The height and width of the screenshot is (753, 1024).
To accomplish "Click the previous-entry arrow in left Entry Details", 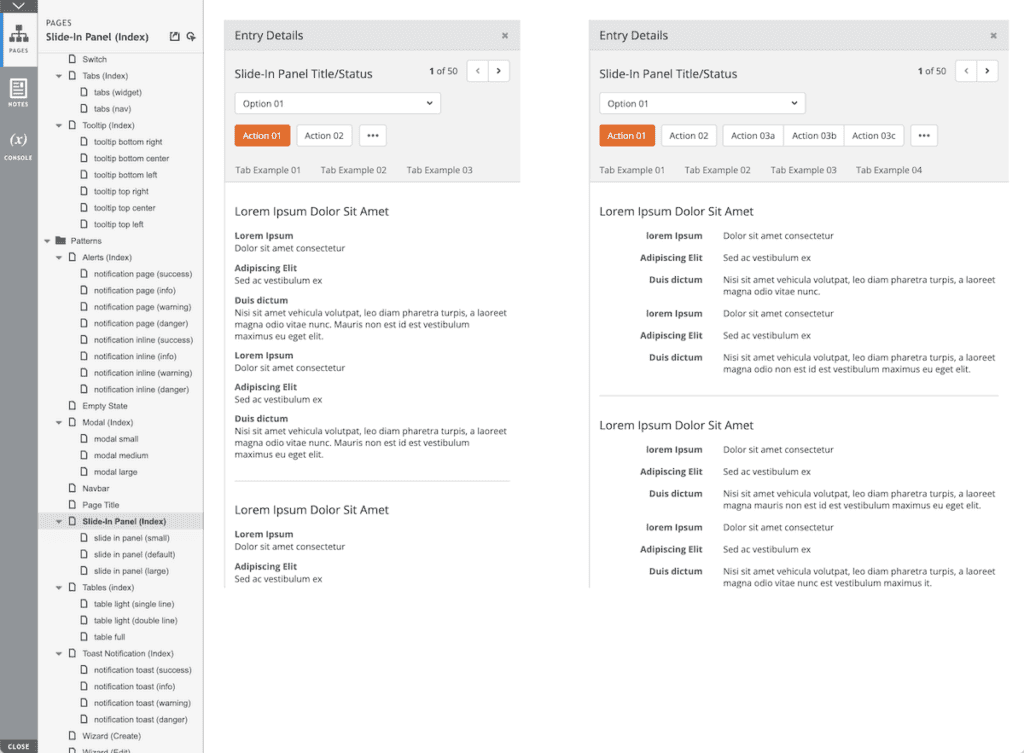I will pyautogui.click(x=477, y=70).
